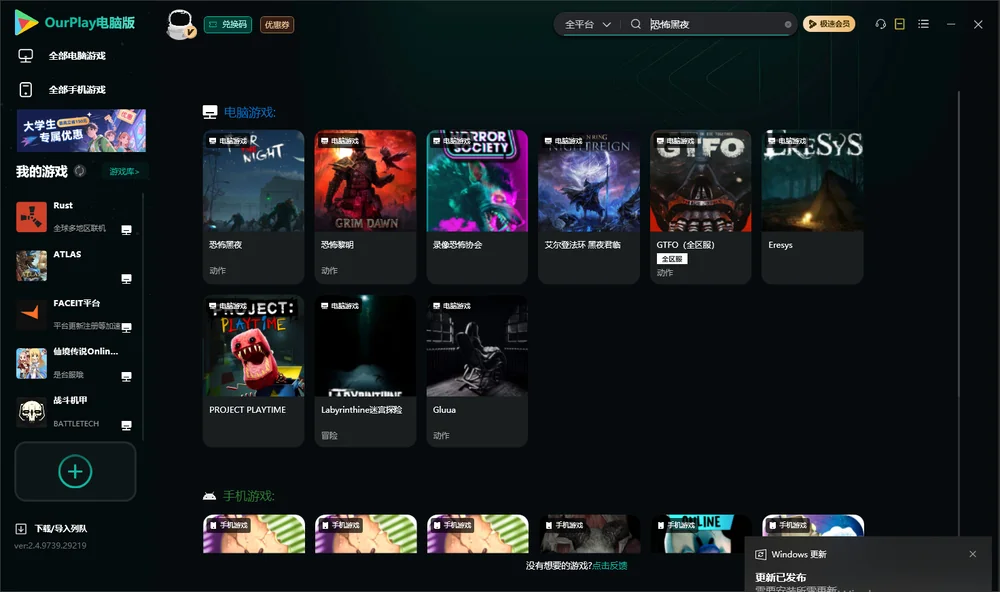Open 游戏库 game library expander
Screen dimensions: 1000x592
pyautogui.click(x=124, y=171)
